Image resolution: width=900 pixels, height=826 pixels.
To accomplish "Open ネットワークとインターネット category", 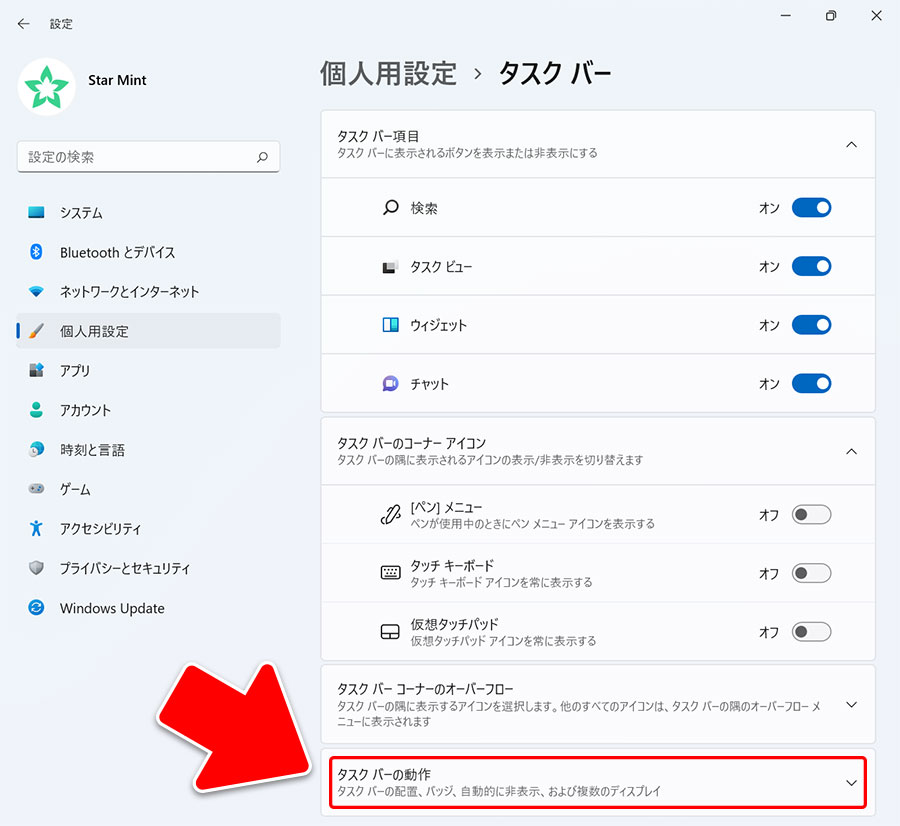I will tap(148, 292).
